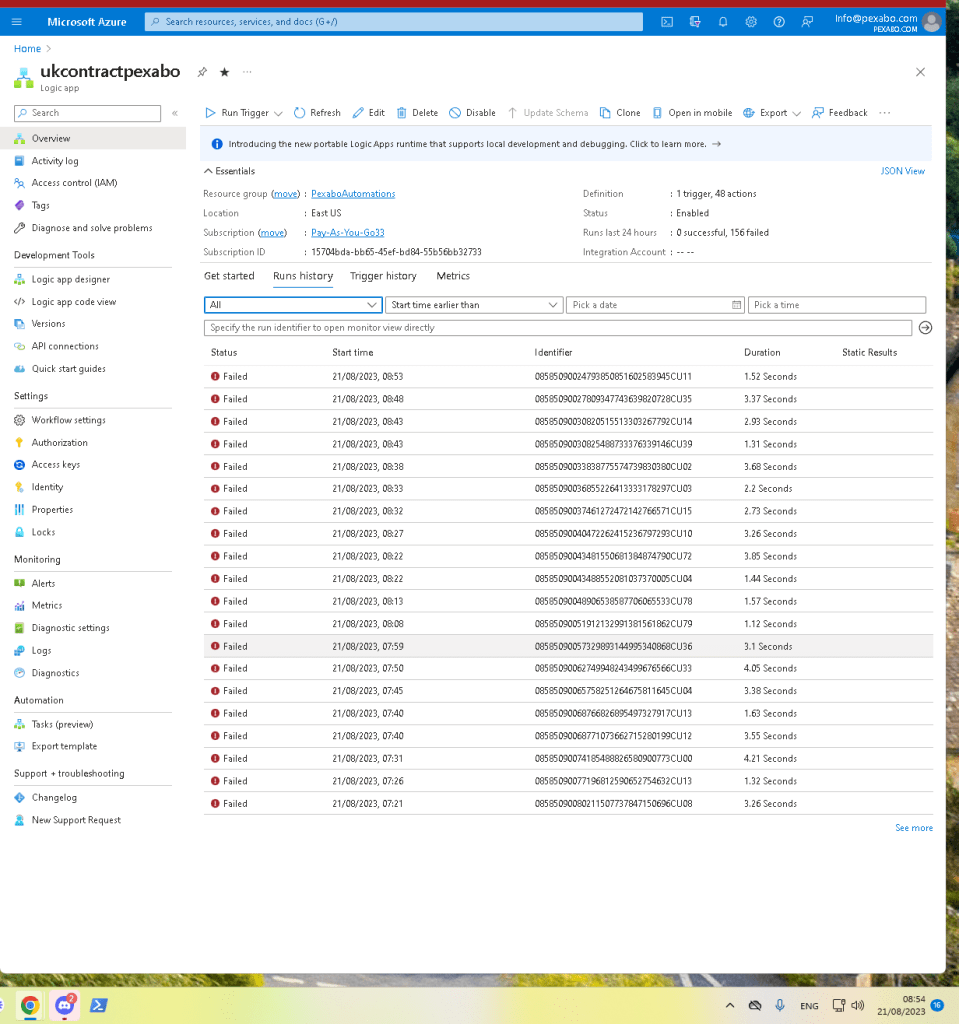
Task: Click the account avatar for info@pexabo.com
Action: coord(932,22)
